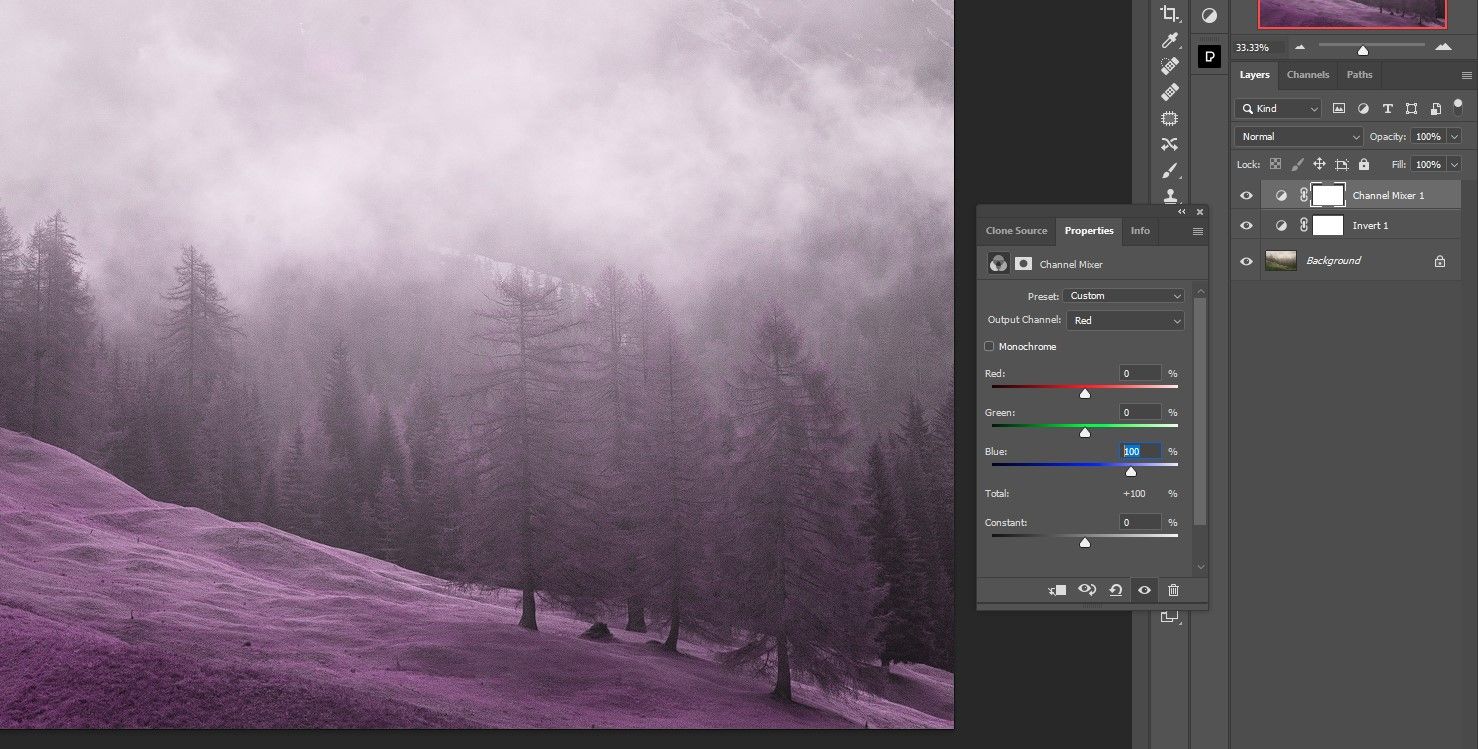Open the Opacity slider dropdown arrow

click(1454, 136)
